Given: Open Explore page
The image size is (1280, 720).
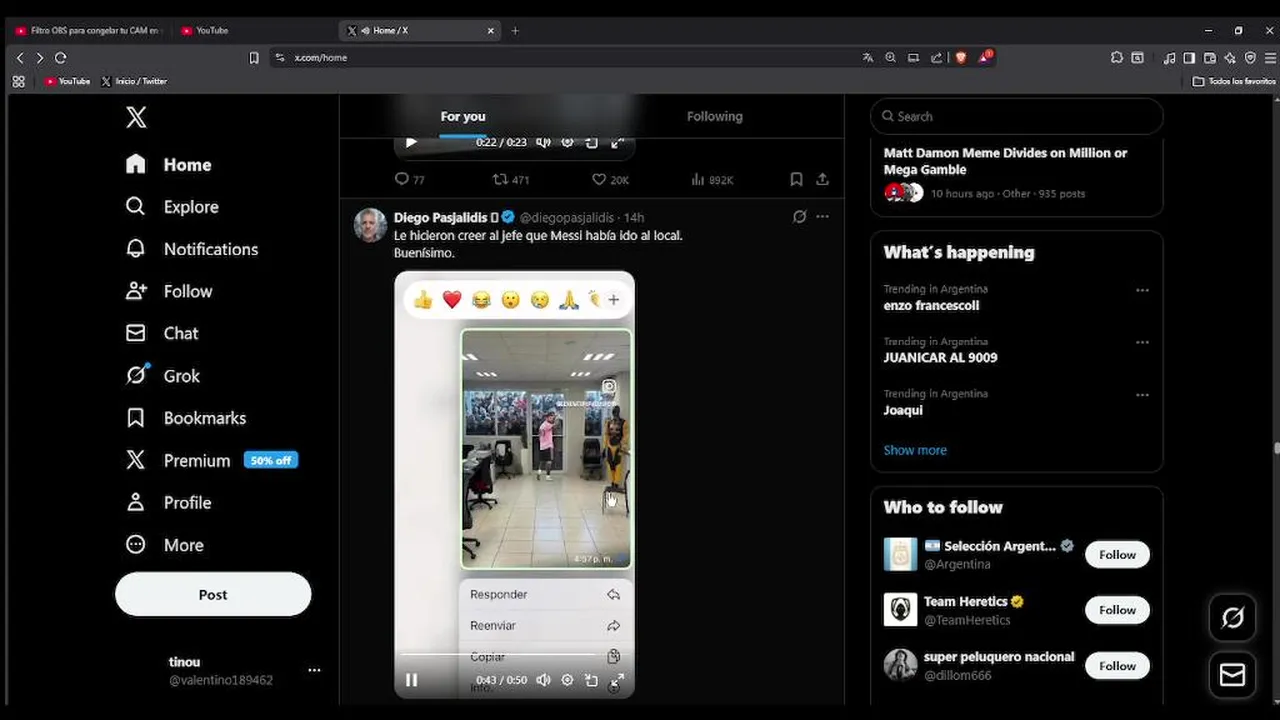Looking at the screenshot, I should (x=171, y=207).
